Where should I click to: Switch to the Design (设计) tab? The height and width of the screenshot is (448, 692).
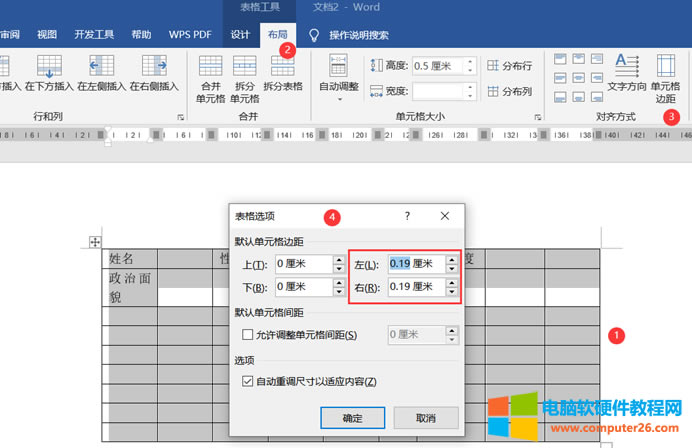240,34
